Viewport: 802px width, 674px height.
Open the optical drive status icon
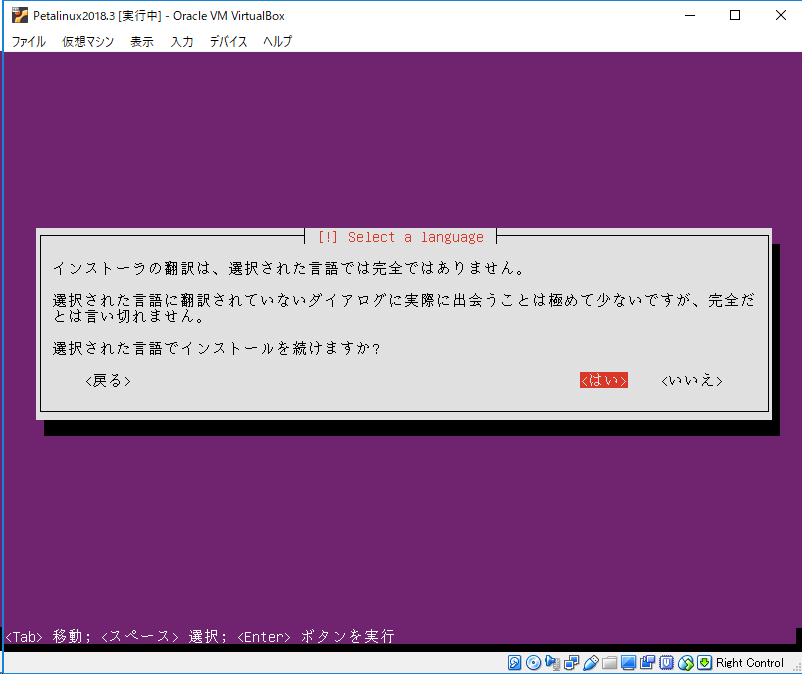(x=534, y=662)
